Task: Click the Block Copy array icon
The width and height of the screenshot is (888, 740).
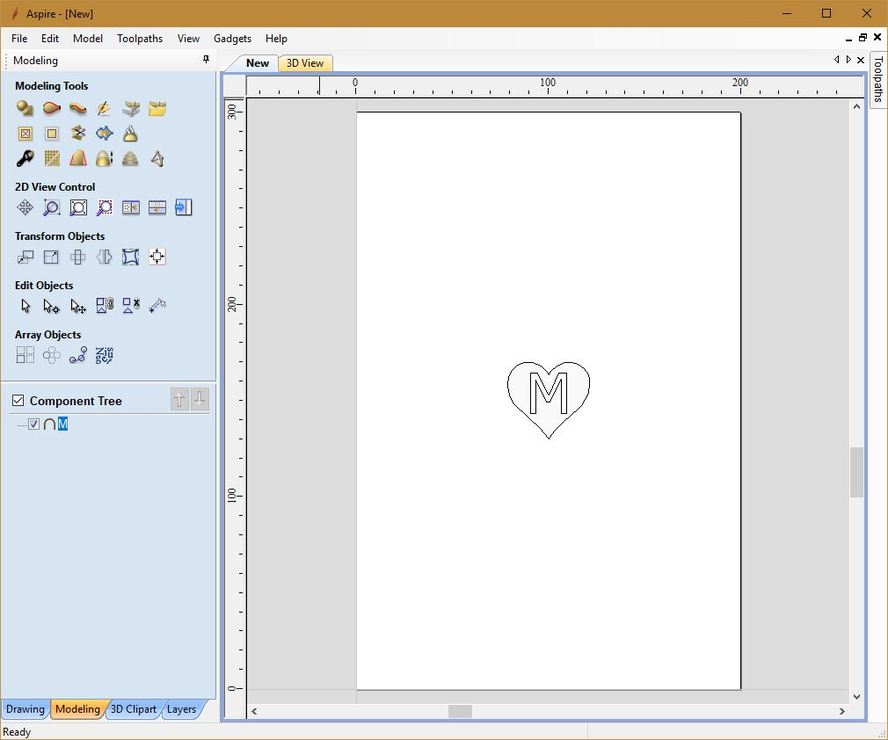Action: (25, 356)
